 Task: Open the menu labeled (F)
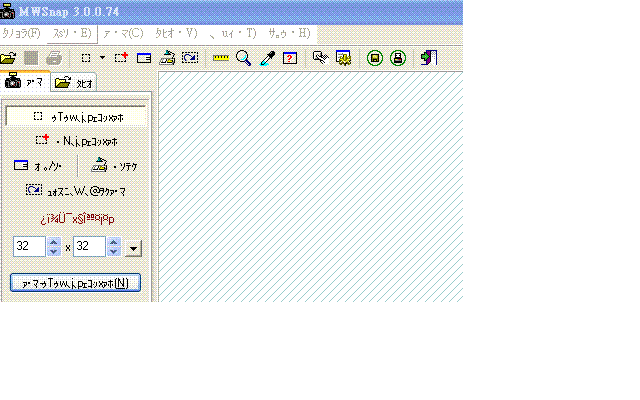21,33
